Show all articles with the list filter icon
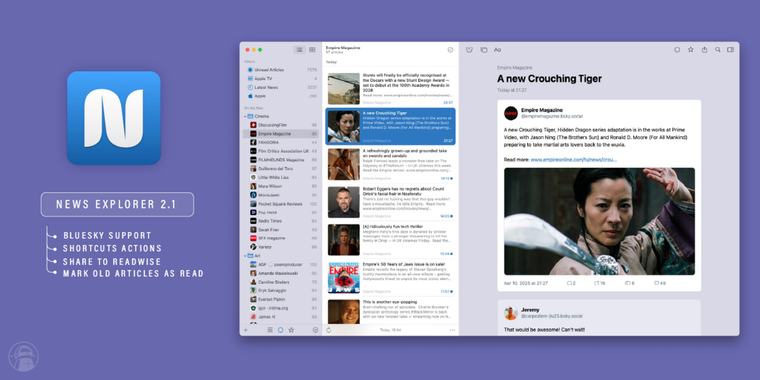This screenshot has height=380, width=760. point(270,330)
